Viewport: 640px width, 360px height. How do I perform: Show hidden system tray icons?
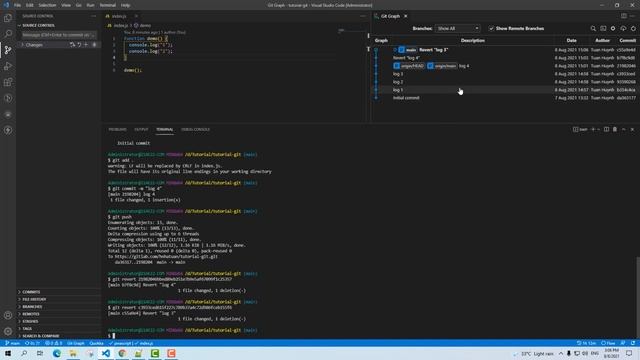pyautogui.click(x=561, y=353)
